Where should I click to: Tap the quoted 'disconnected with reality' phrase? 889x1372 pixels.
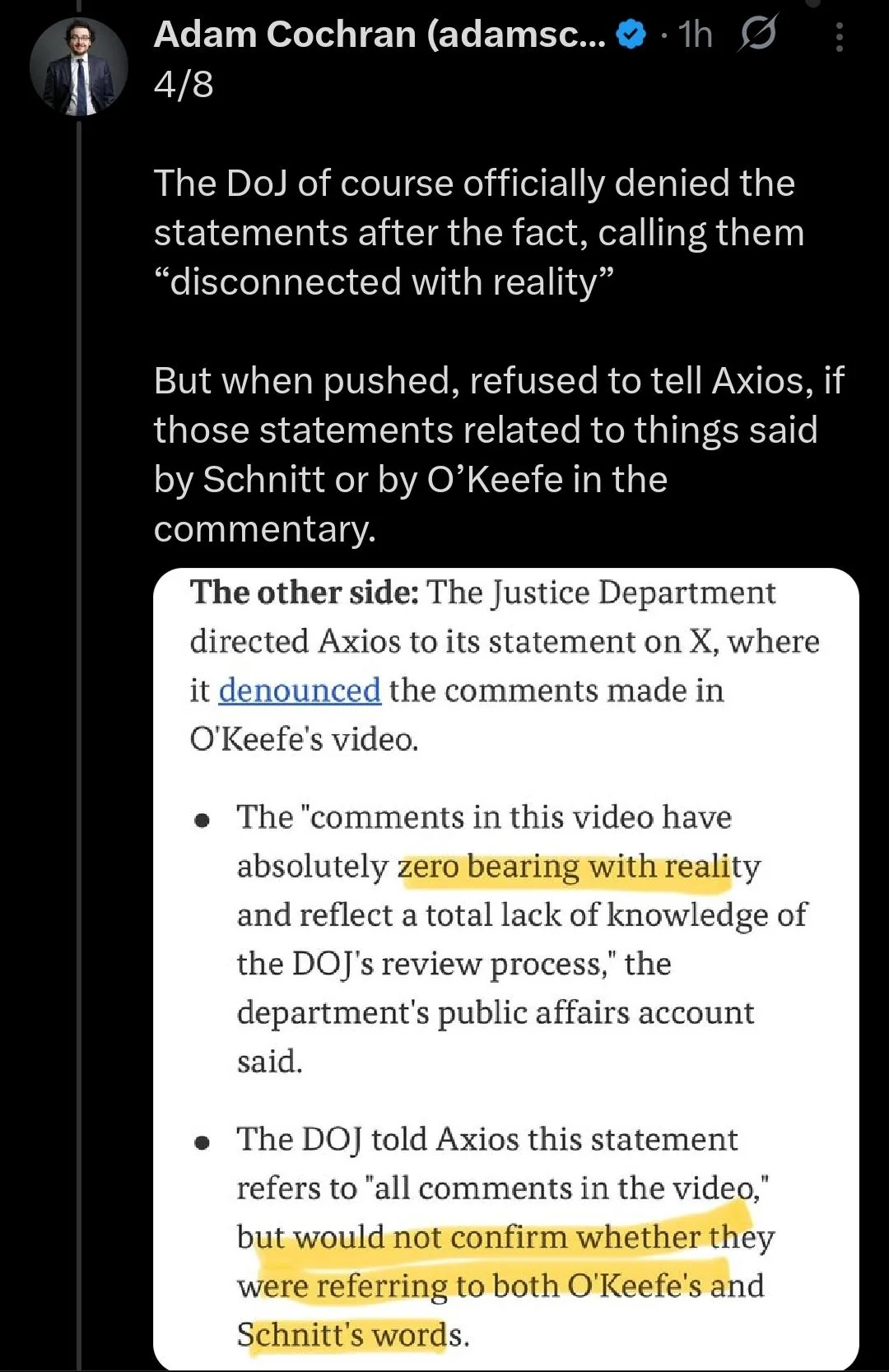(384, 282)
